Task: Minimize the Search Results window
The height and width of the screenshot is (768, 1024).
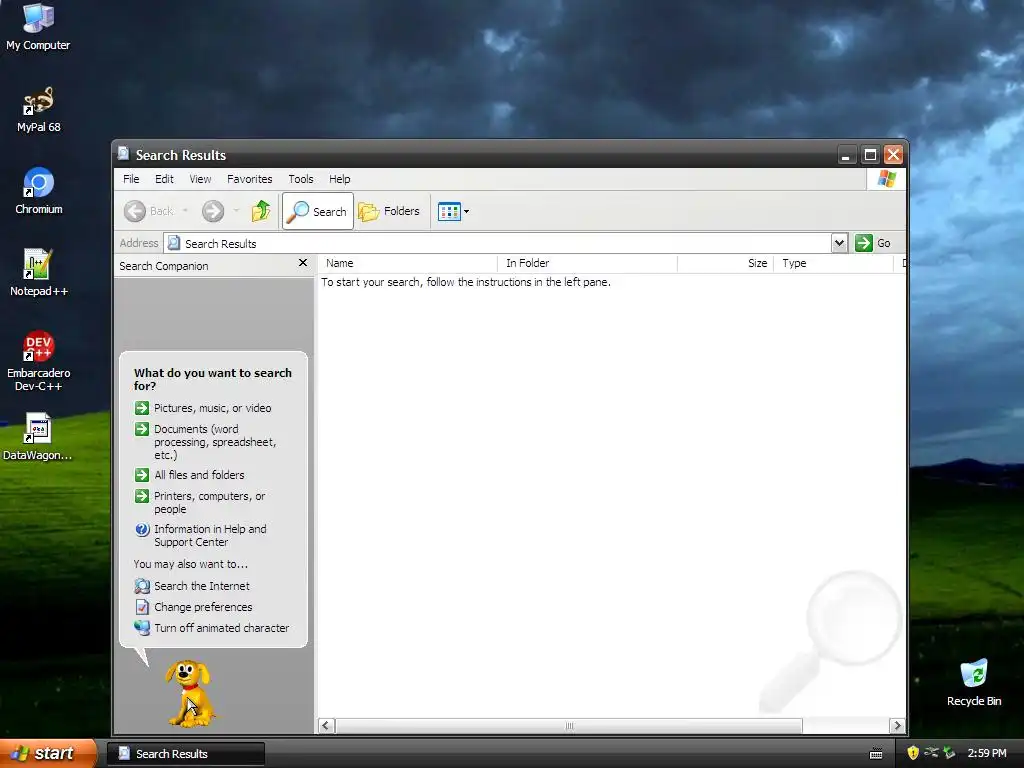Action: [x=846, y=155]
